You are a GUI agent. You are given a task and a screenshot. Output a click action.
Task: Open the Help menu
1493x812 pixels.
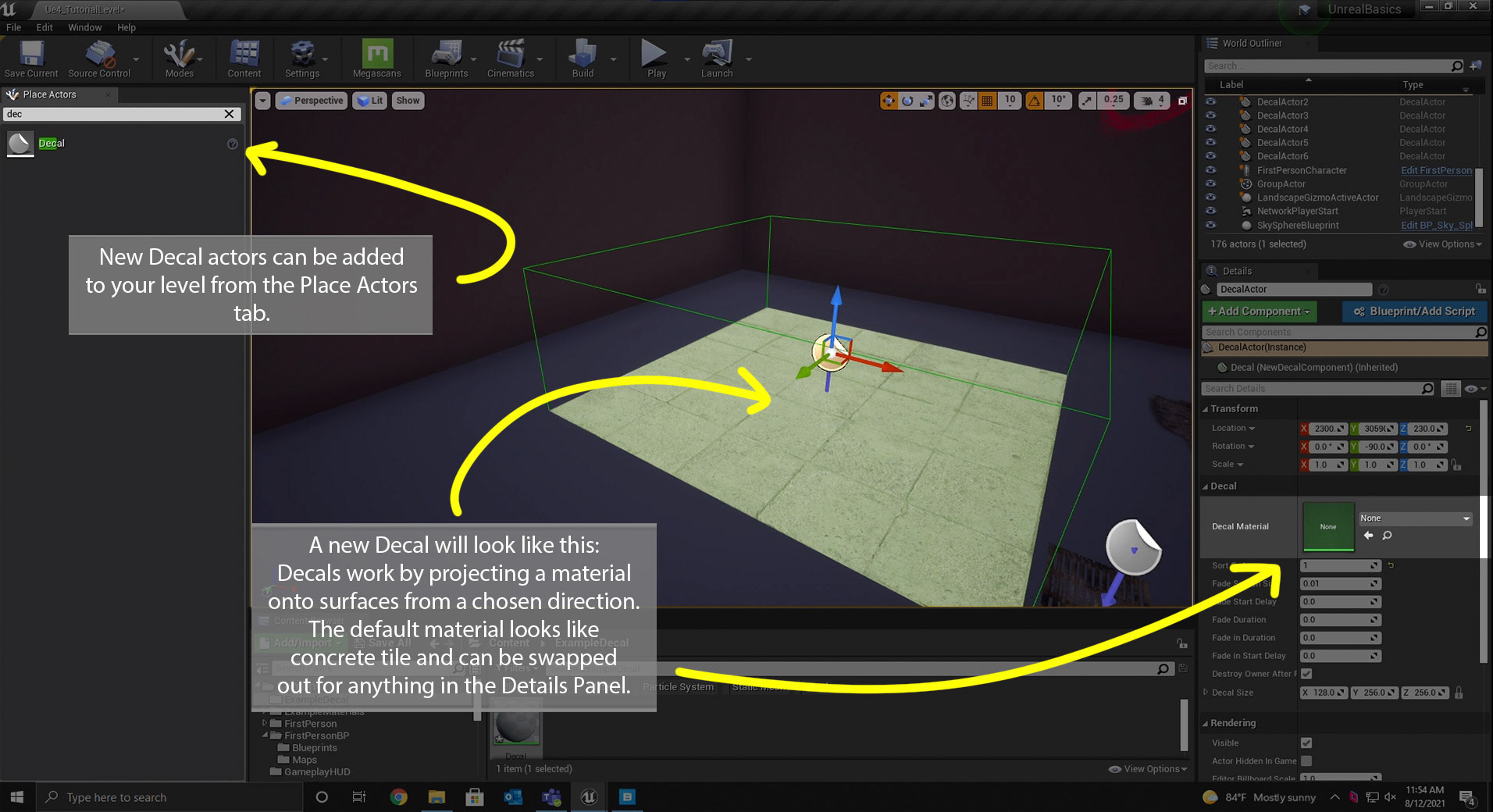(126, 27)
